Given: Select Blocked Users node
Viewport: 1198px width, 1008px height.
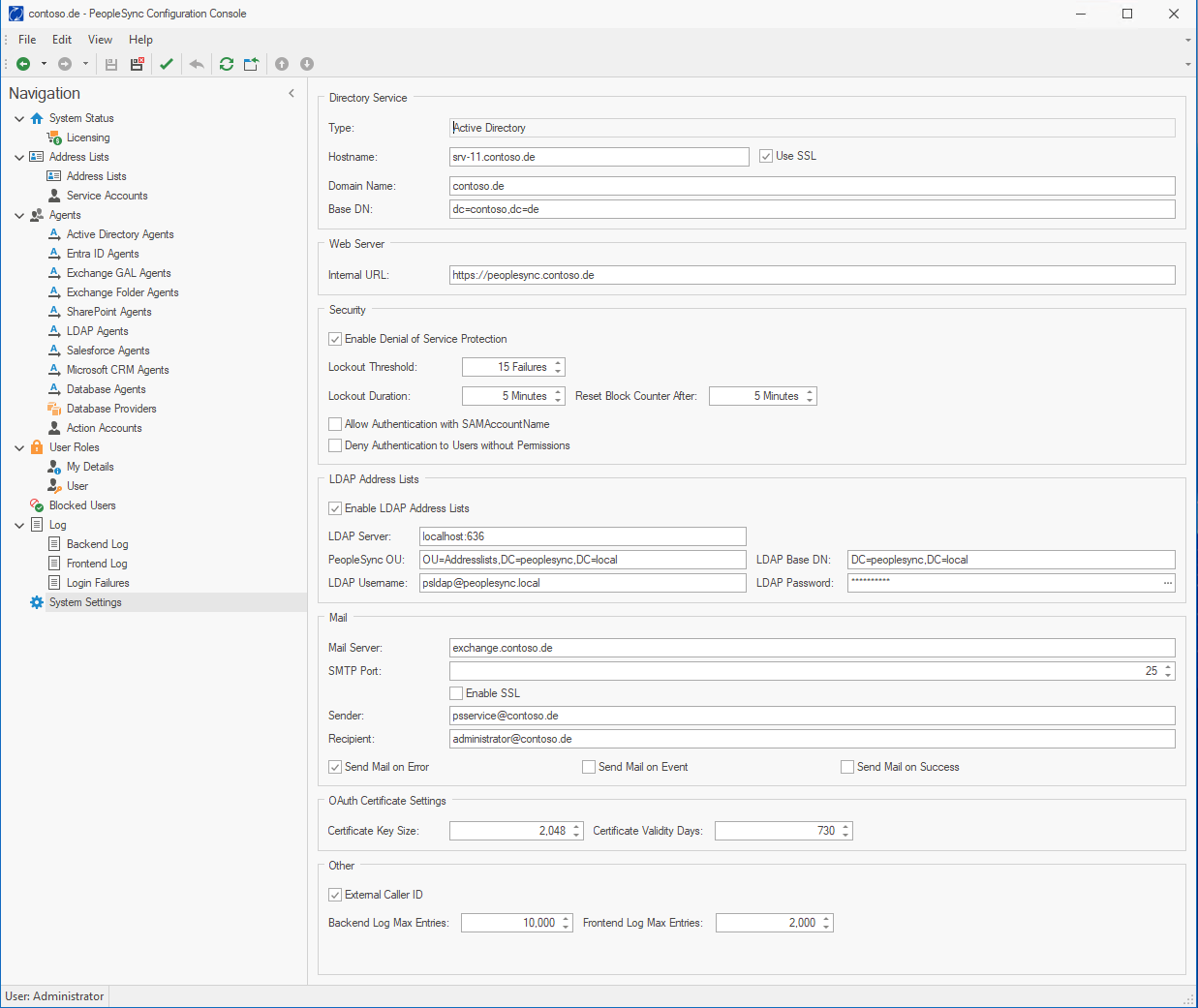Looking at the screenshot, I should point(82,505).
